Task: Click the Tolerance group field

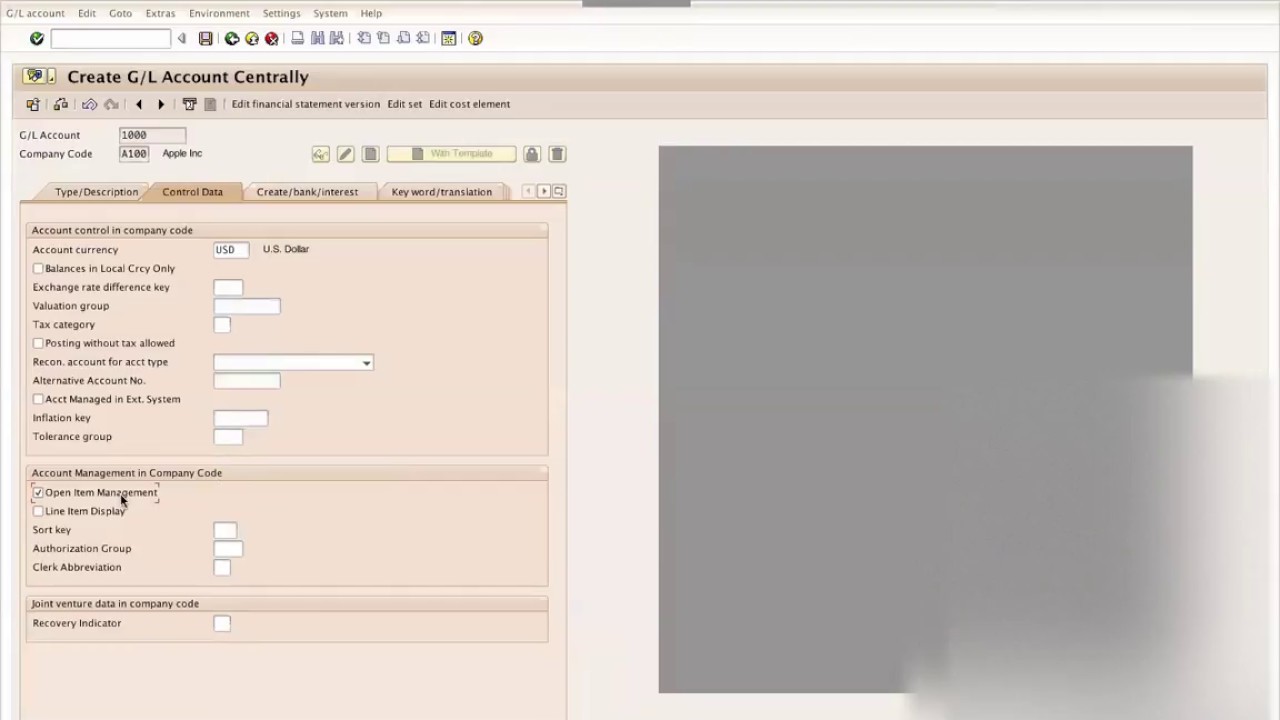Action: [x=228, y=437]
